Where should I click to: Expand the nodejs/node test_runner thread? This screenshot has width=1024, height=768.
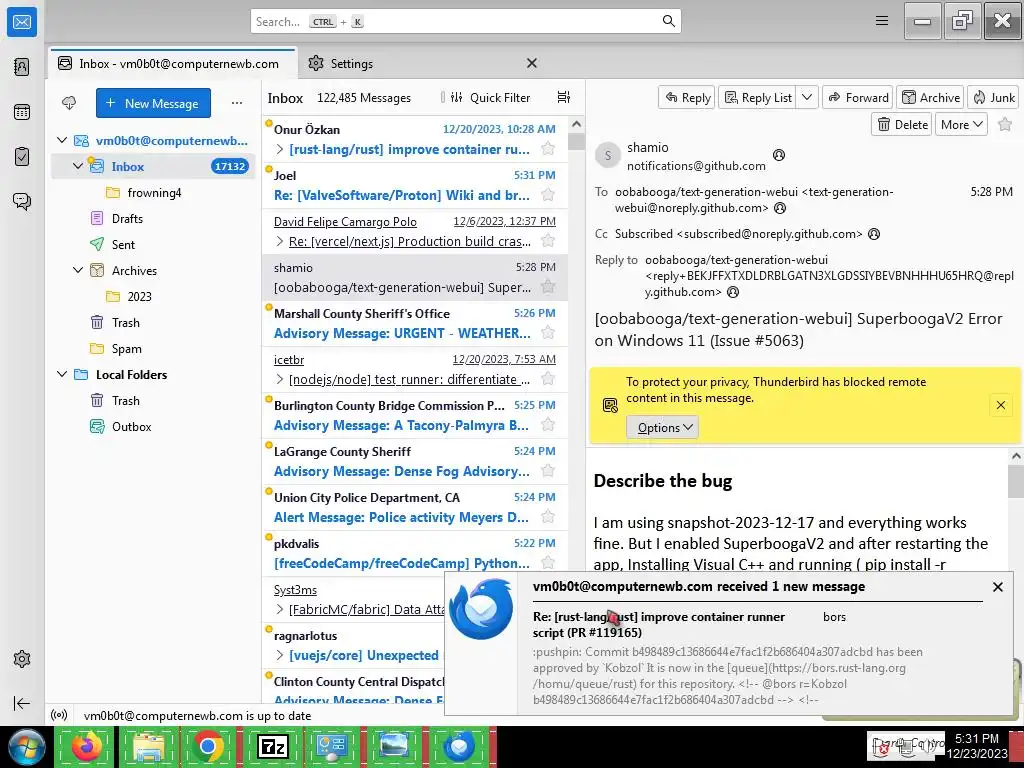coord(280,379)
